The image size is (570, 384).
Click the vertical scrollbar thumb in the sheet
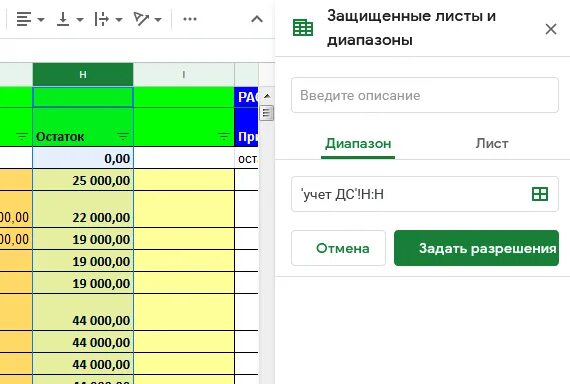[267, 113]
